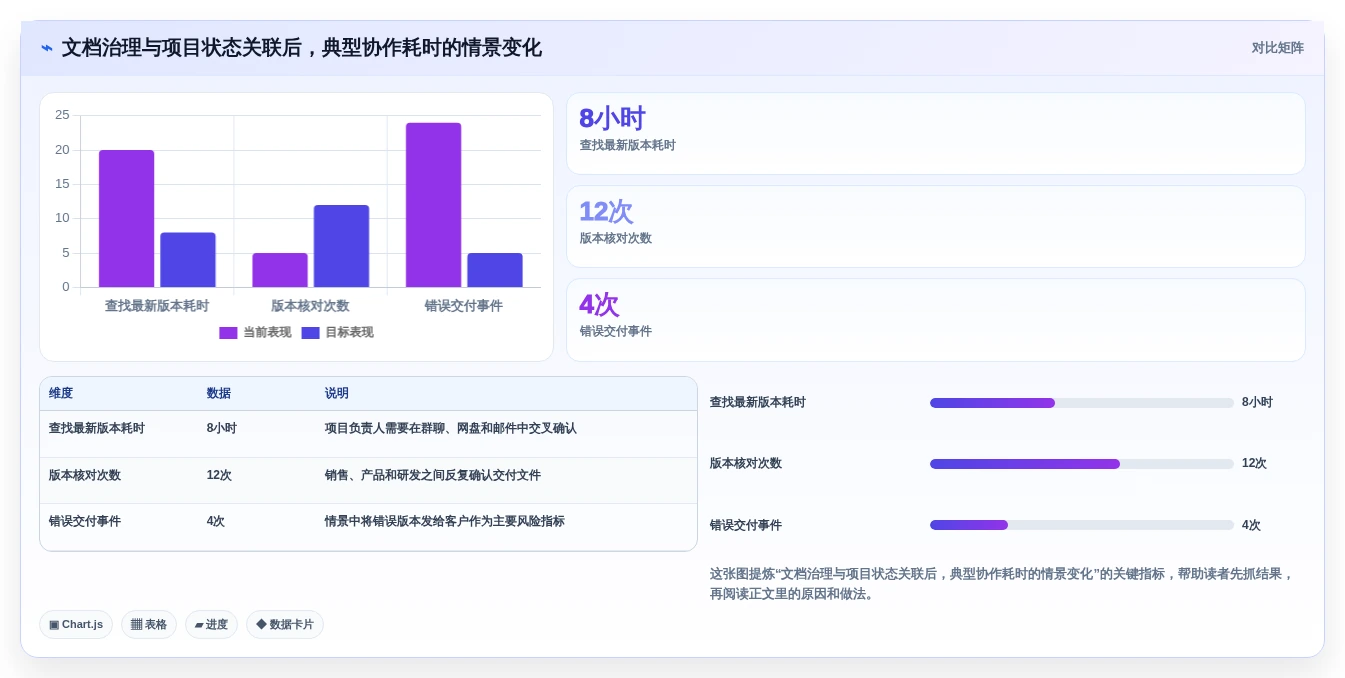Select the cell about 销售、产品和研发

tap(433, 475)
